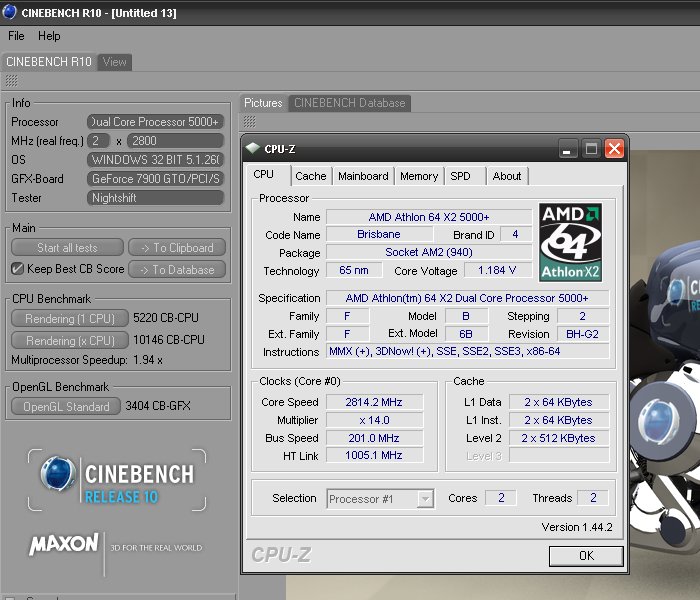Click the CPU count field showing 2
Screen dimensions: 700x600
(98, 141)
